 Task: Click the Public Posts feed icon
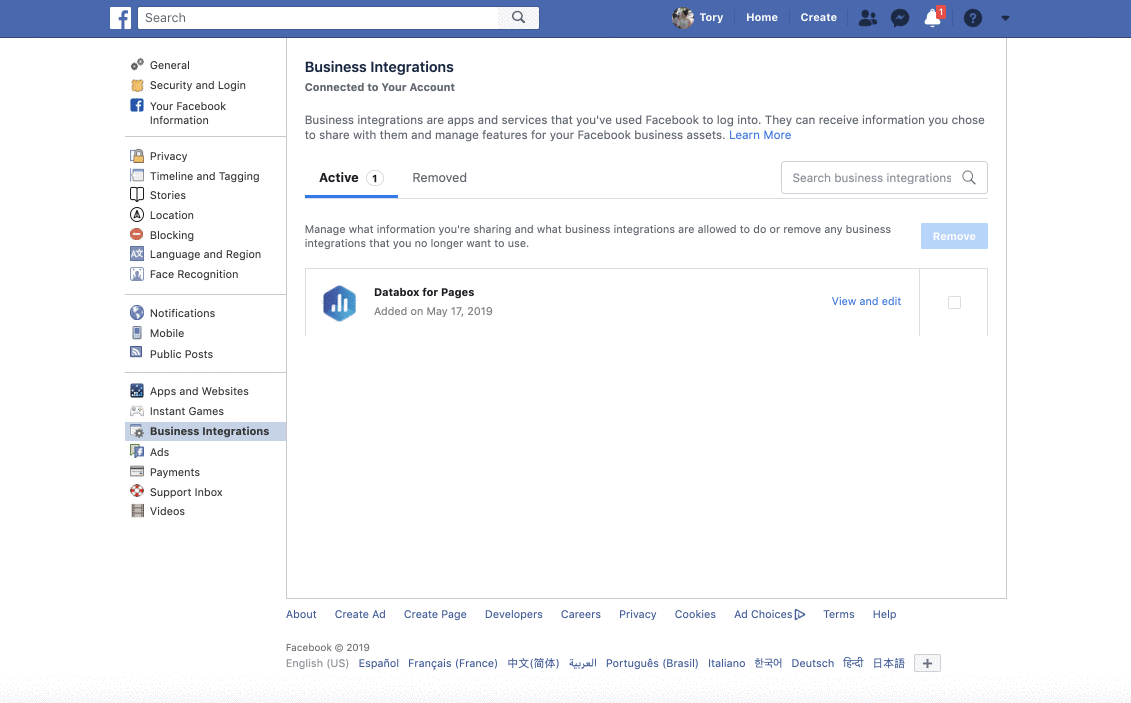click(136, 352)
